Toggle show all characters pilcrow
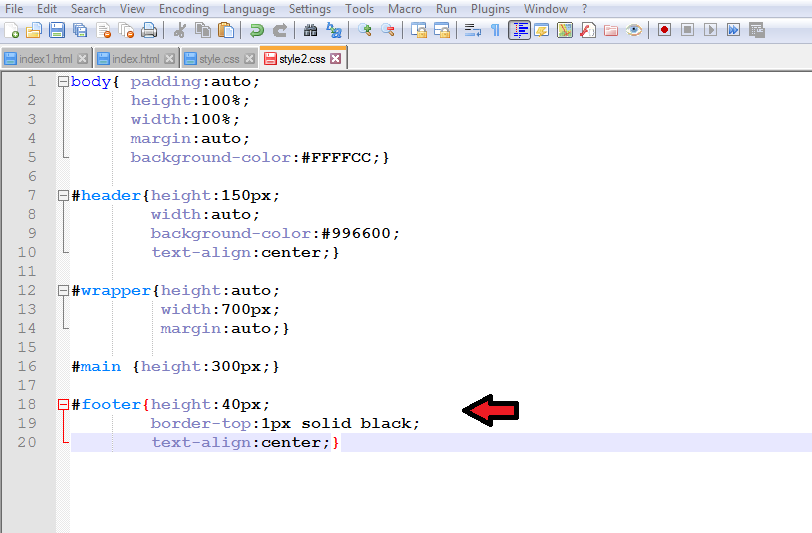Screen dimensions: 812x533 (x=496, y=31)
